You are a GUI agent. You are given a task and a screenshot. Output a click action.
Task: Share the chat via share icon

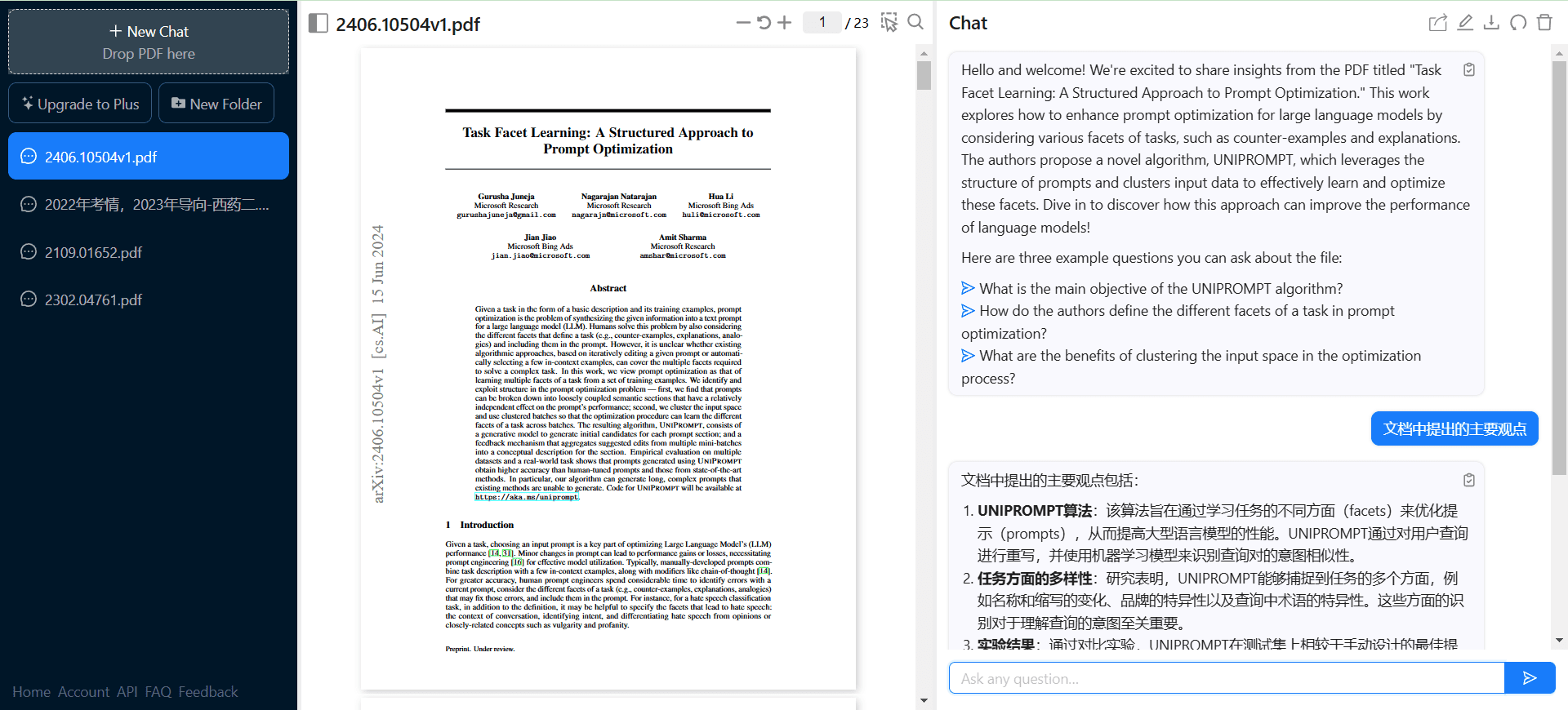click(1438, 23)
